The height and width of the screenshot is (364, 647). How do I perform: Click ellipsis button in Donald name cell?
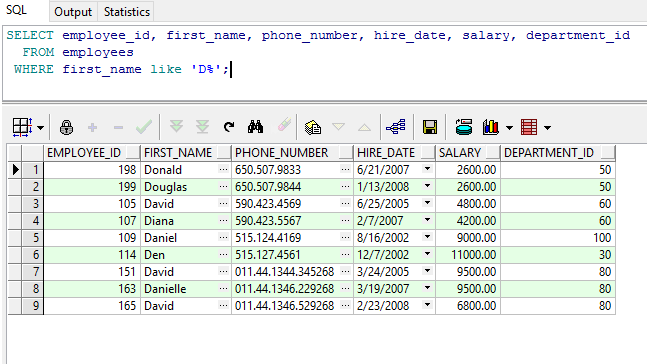[x=223, y=169]
